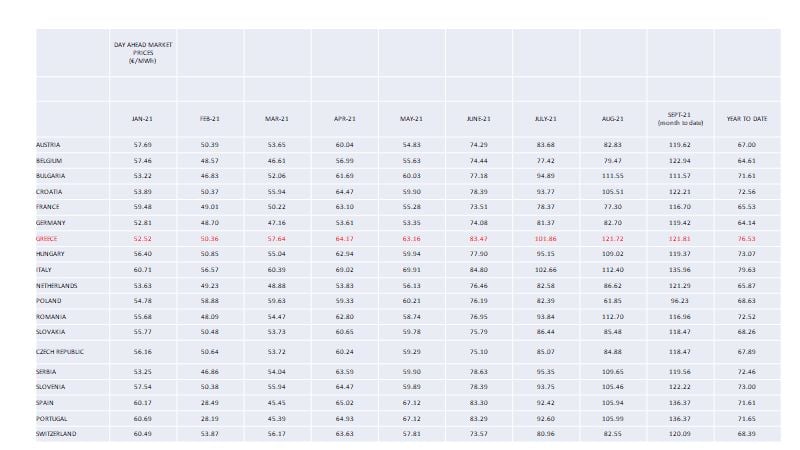Viewport: 800px width, 450px height.
Task: Click the CZECH REPUBLIC row label
Action: 60,352
